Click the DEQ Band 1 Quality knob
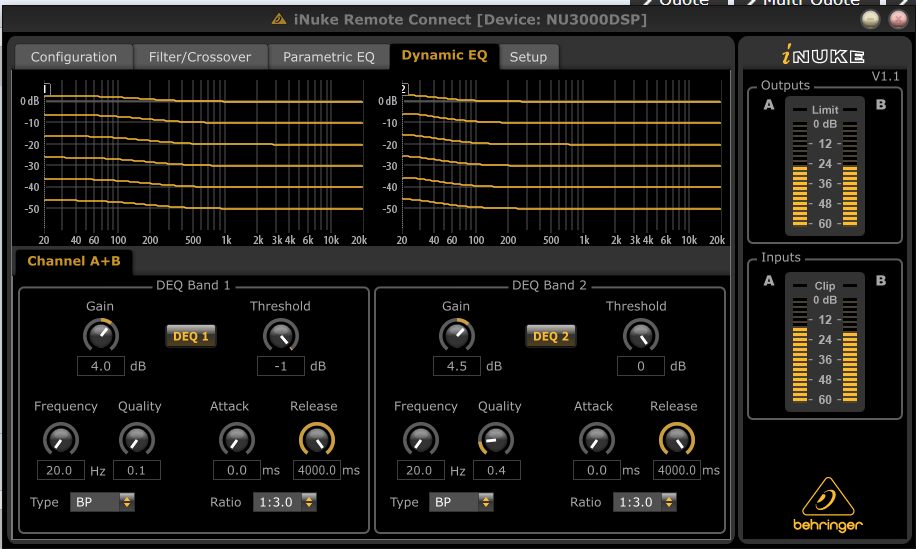 click(137, 439)
